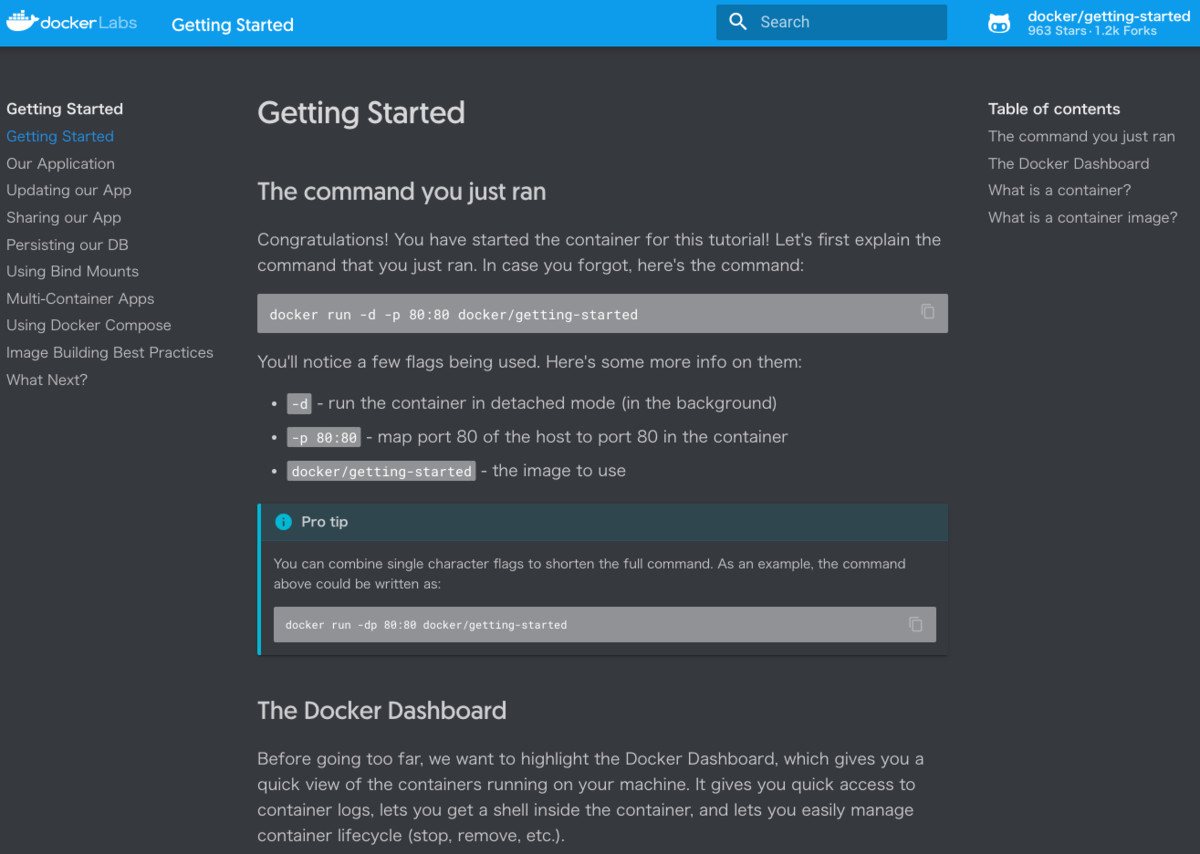Click the 'docker run -dp 80:80' command text

click(426, 625)
